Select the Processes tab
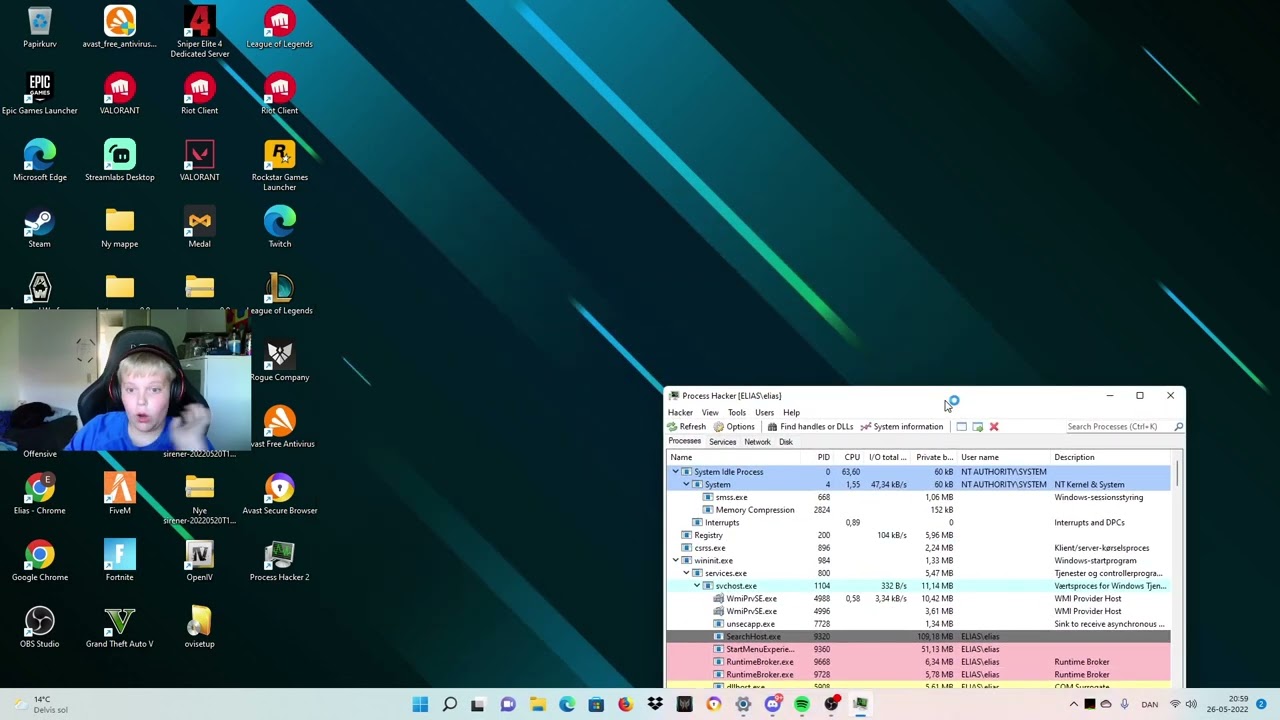The width and height of the screenshot is (1280, 720). coord(685,441)
